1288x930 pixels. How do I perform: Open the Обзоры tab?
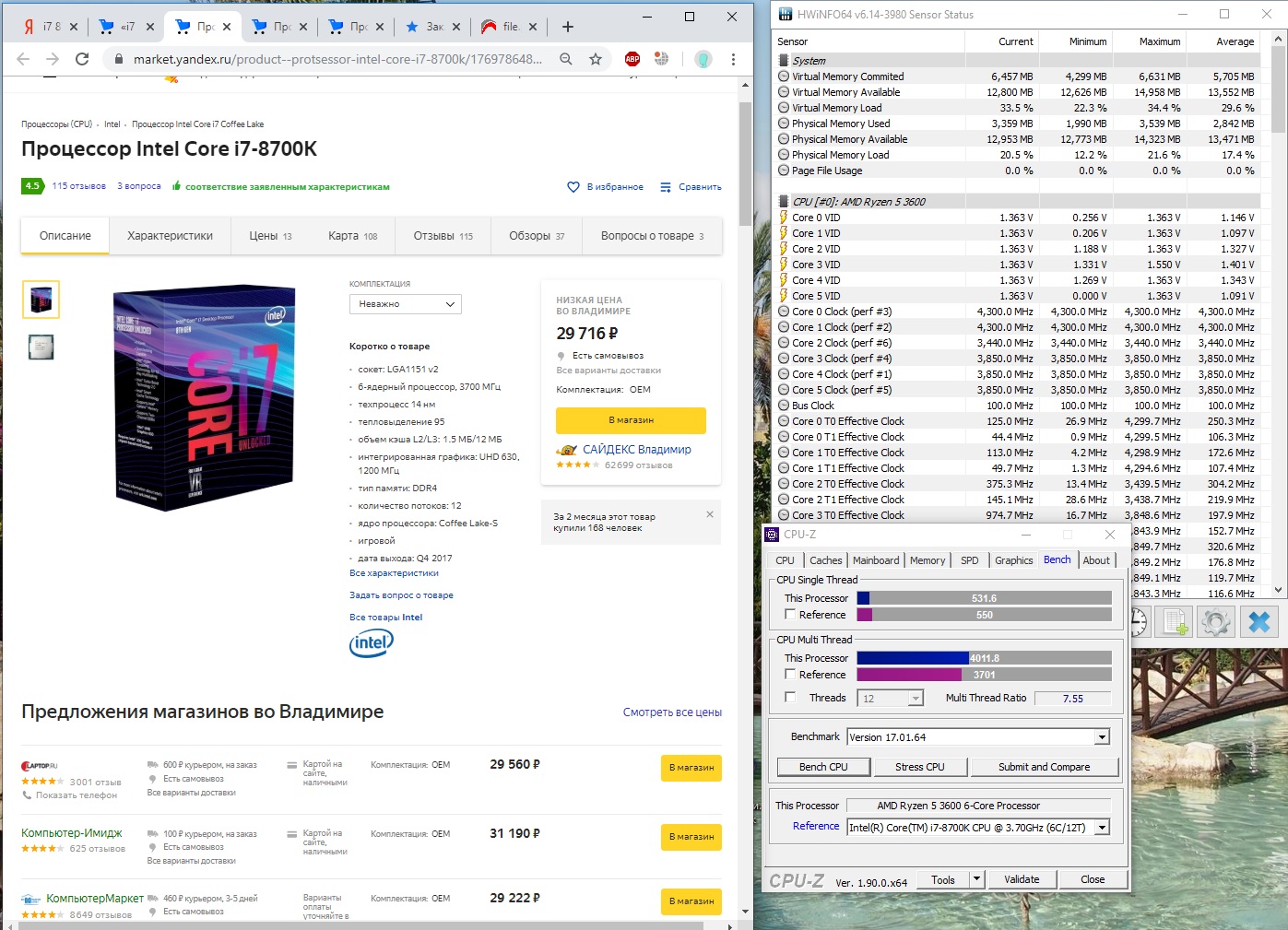pos(537,236)
